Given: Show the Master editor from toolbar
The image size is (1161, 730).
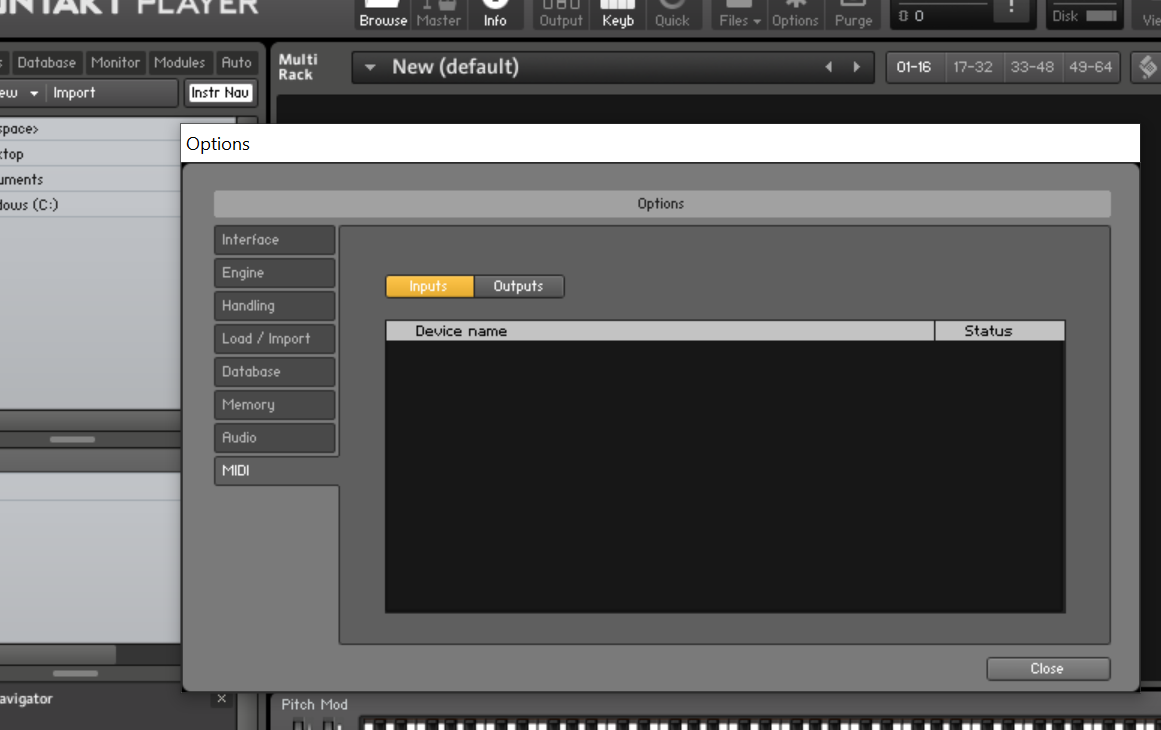Looking at the screenshot, I should [438, 14].
